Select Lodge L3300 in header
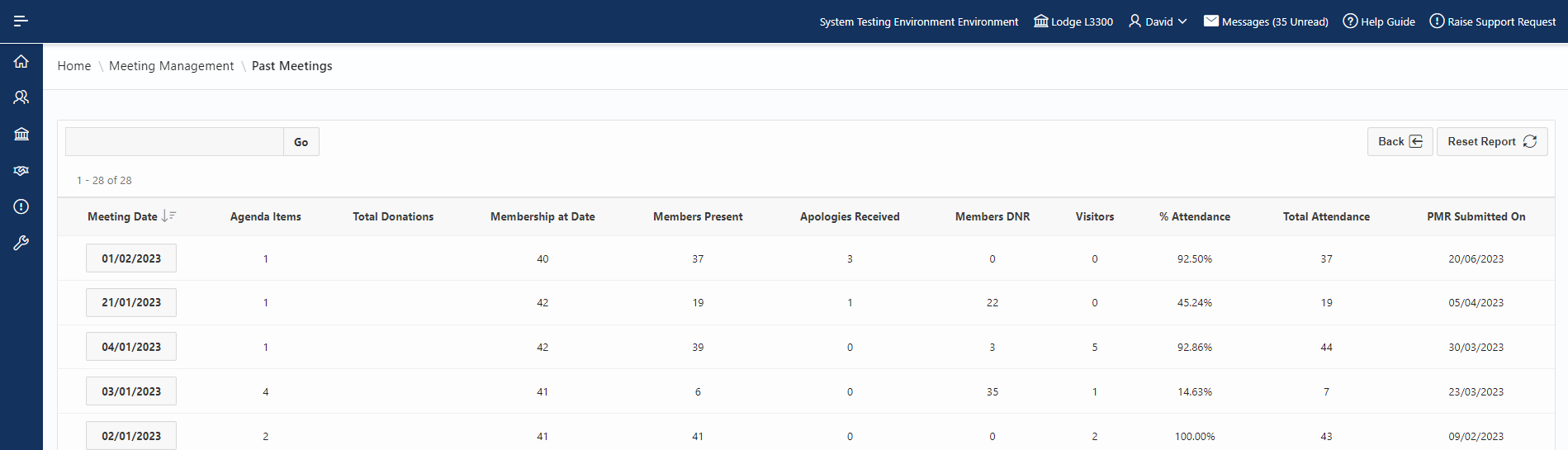The width and height of the screenshot is (1568, 450). tap(1073, 21)
